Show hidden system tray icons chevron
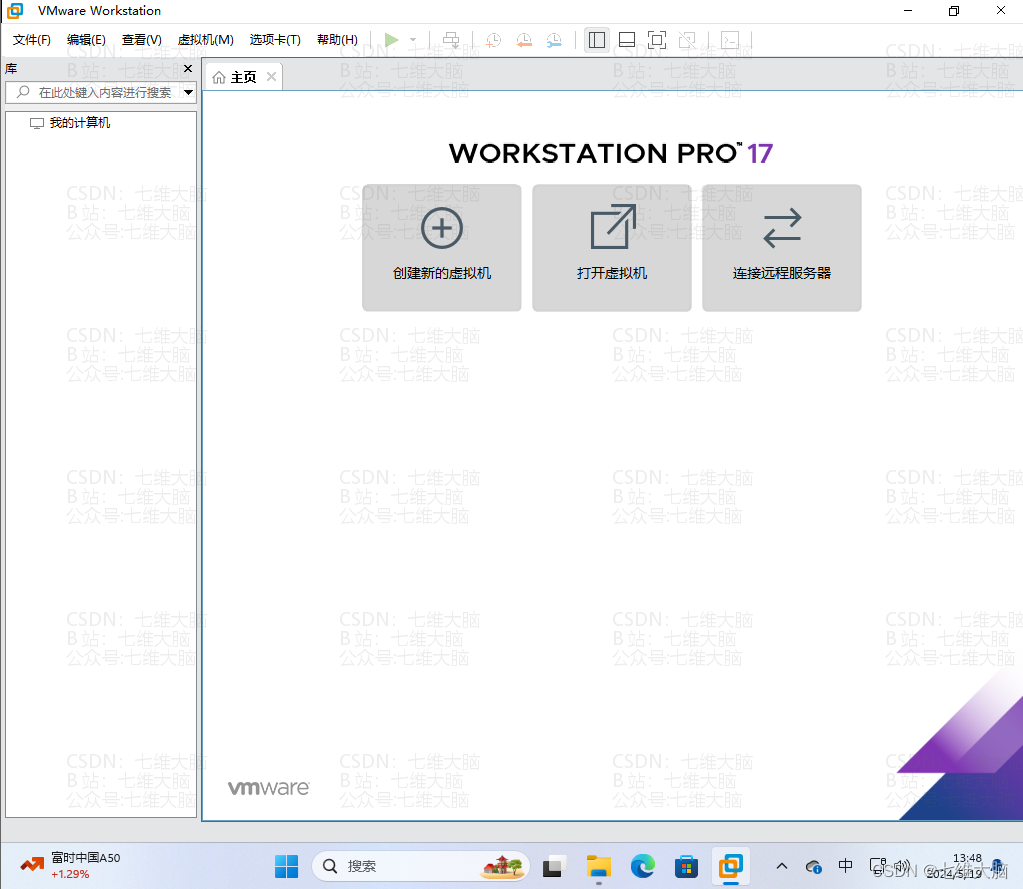 click(782, 866)
